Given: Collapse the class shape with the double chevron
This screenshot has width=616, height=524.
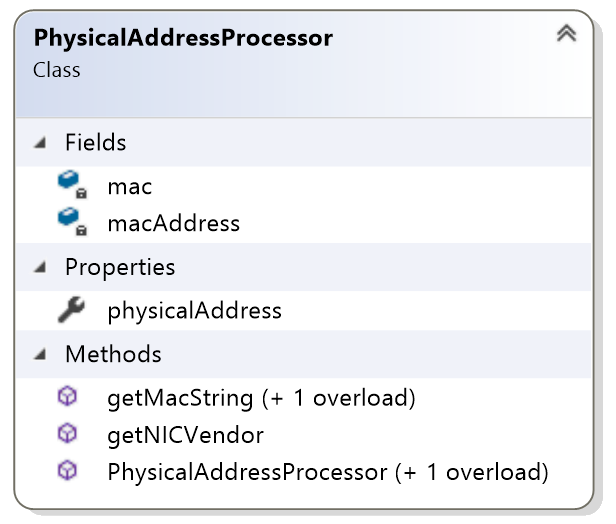Looking at the screenshot, I should click(566, 33).
